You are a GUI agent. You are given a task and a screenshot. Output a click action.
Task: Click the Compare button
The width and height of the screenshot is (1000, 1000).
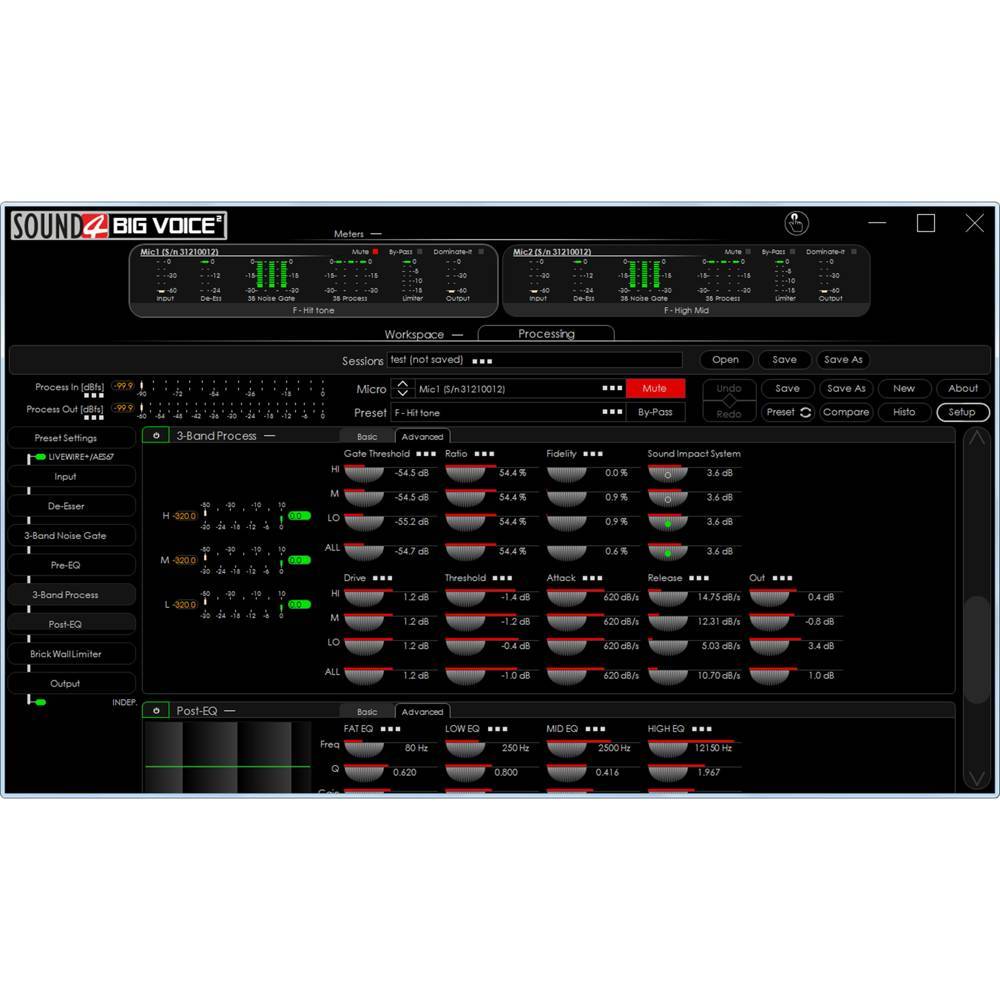(x=846, y=412)
